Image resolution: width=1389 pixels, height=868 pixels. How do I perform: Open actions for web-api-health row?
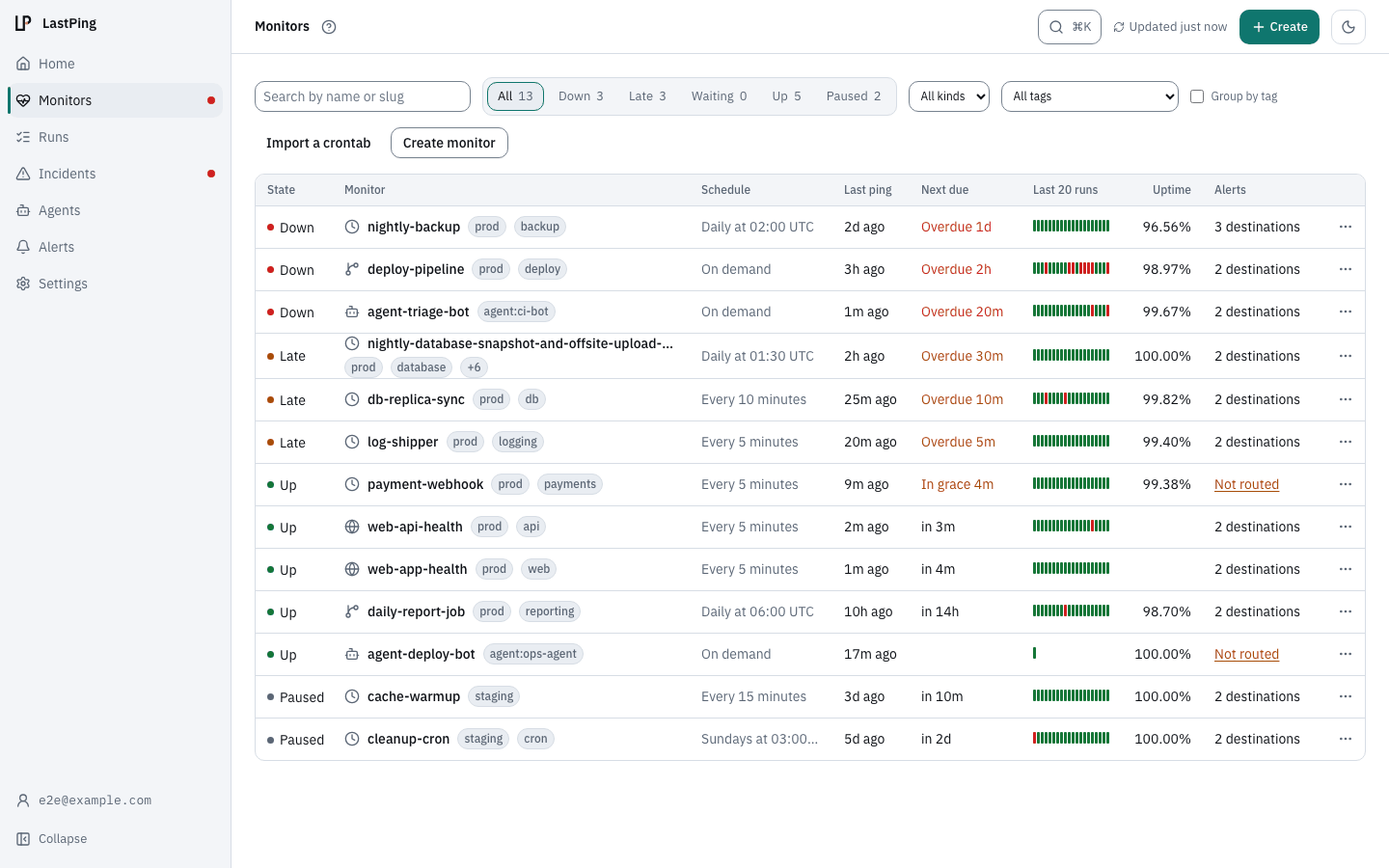(x=1346, y=527)
